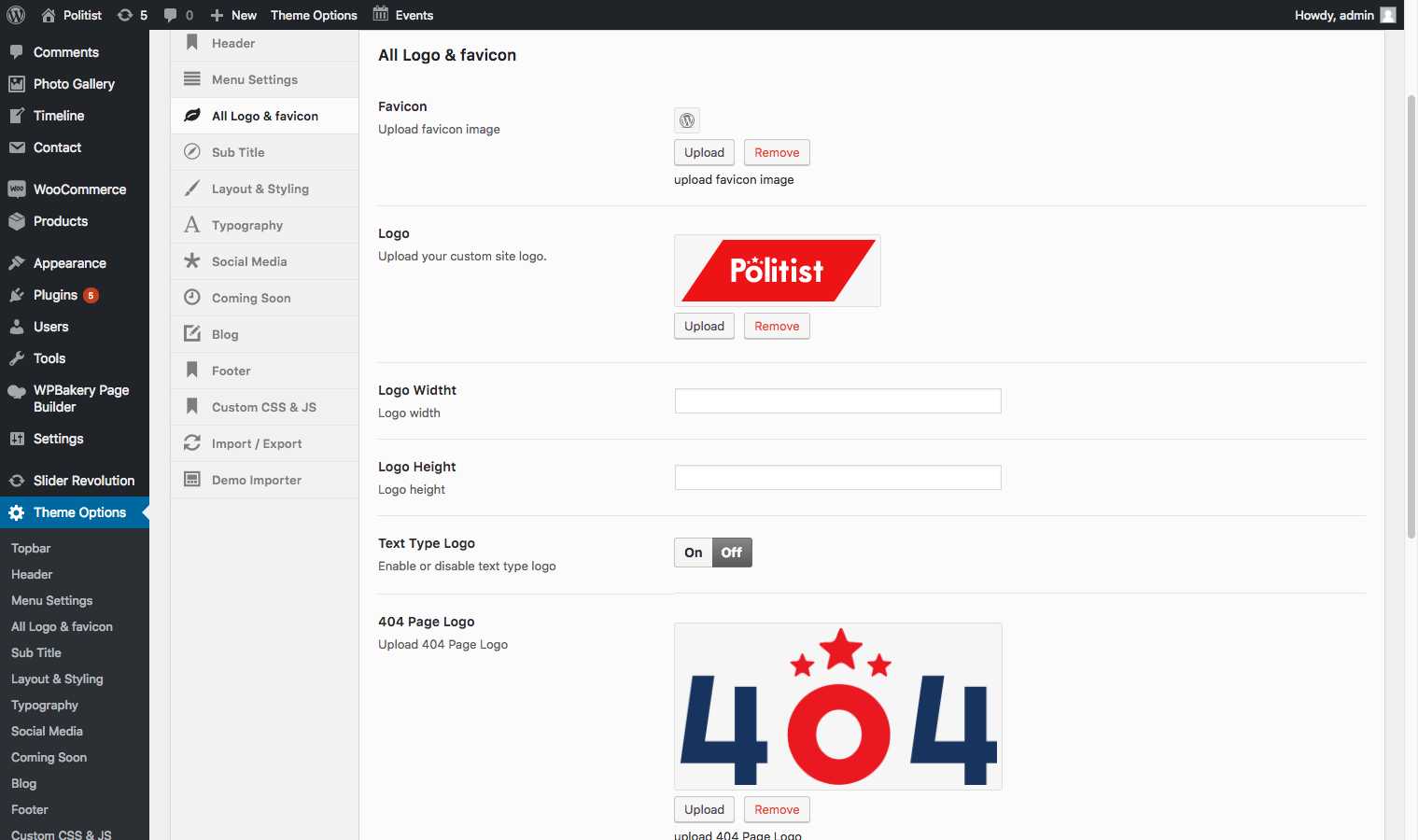The width and height of the screenshot is (1418, 840).
Task: Upload a new site logo
Action: point(704,326)
